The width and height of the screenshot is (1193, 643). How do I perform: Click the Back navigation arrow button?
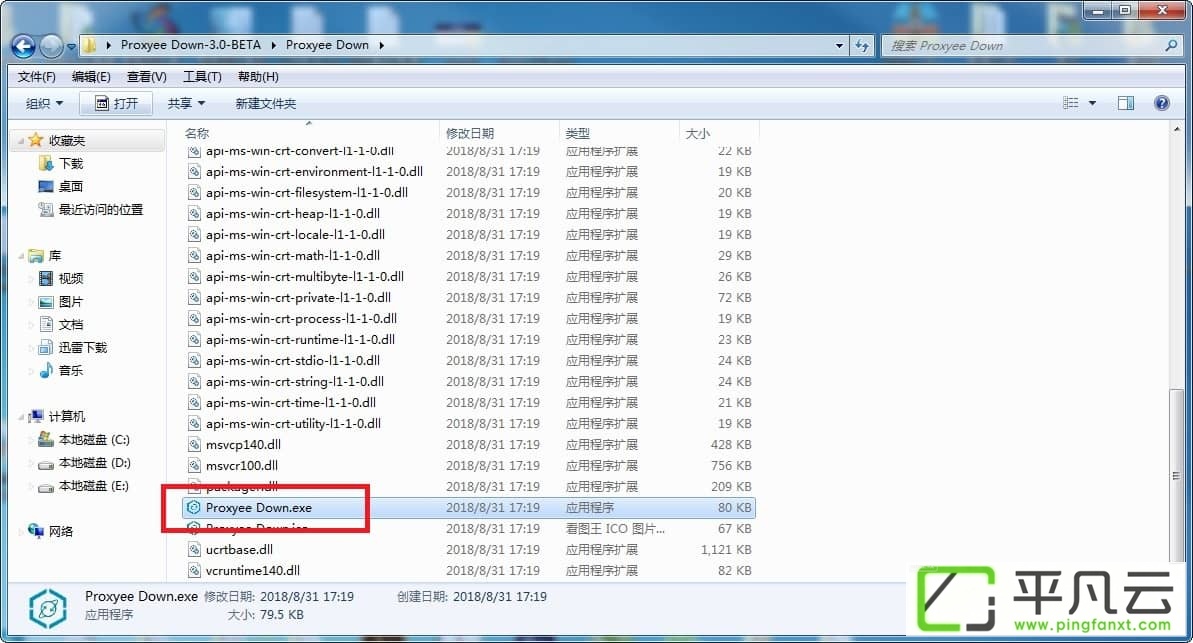click(x=24, y=46)
